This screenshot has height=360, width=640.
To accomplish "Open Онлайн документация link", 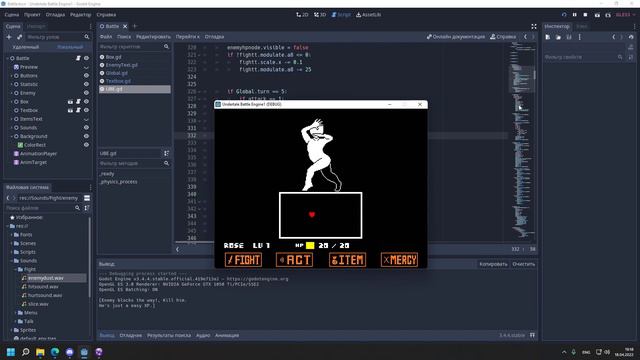I will [456, 37].
